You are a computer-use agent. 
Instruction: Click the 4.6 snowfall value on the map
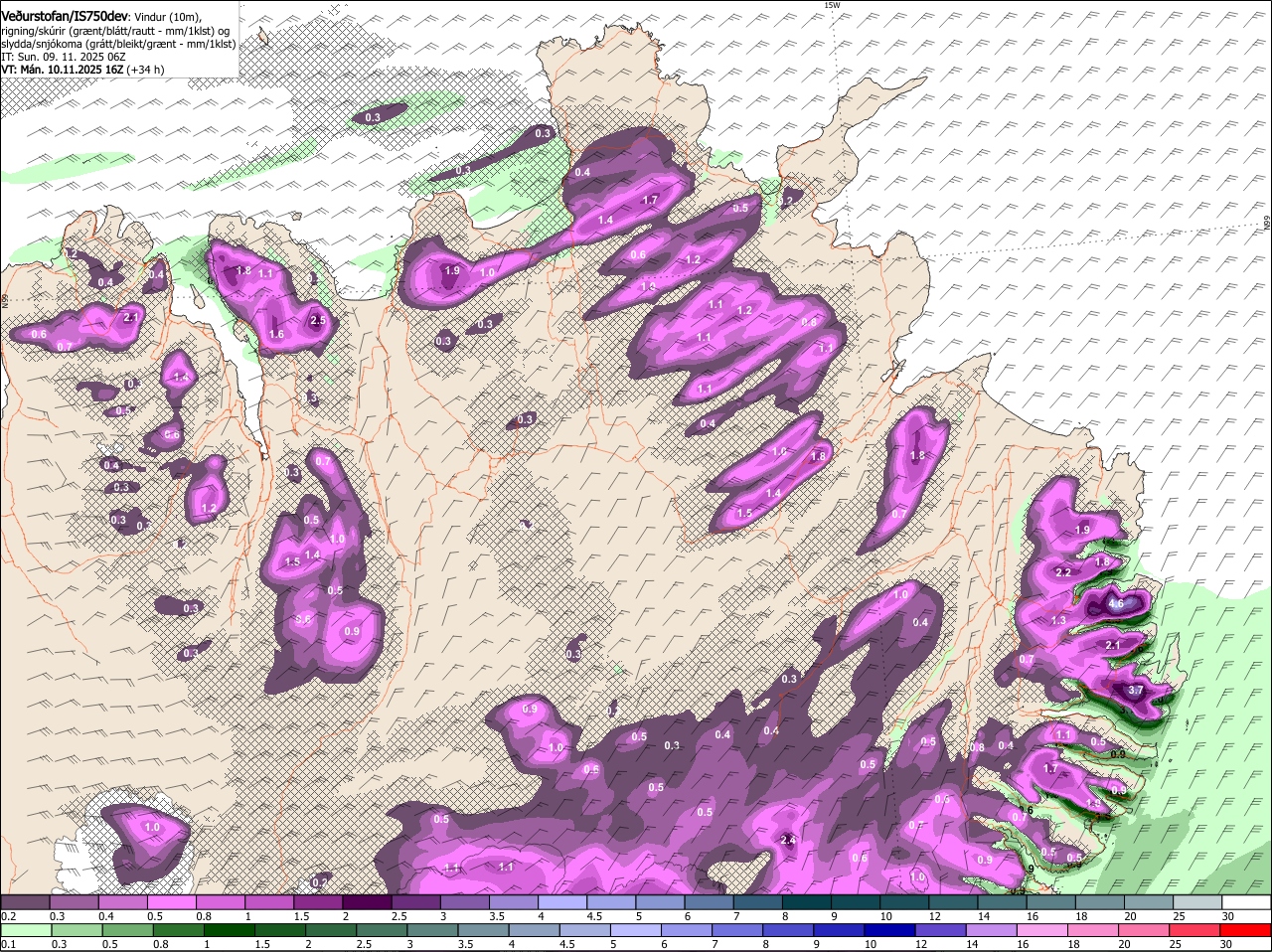[x=1115, y=603]
